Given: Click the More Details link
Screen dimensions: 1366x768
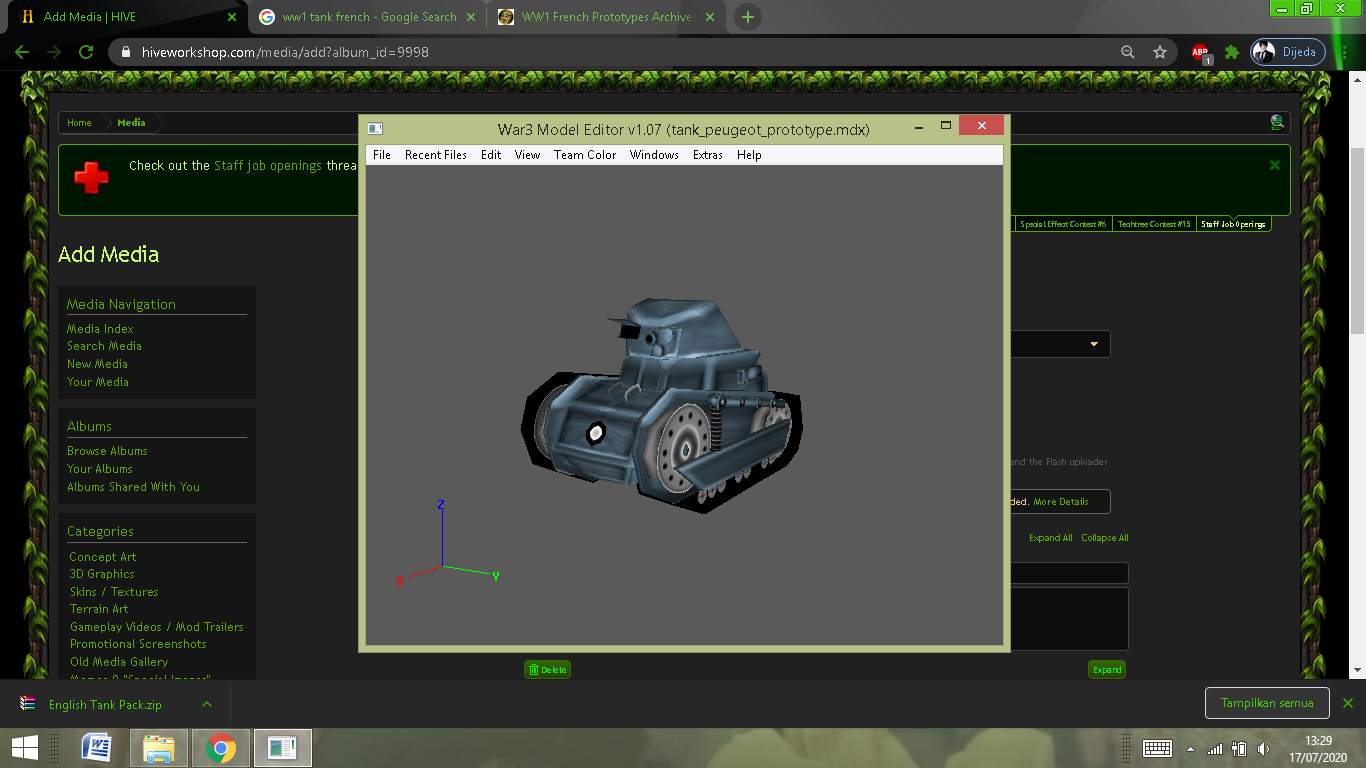Looking at the screenshot, I should pos(1060,502).
